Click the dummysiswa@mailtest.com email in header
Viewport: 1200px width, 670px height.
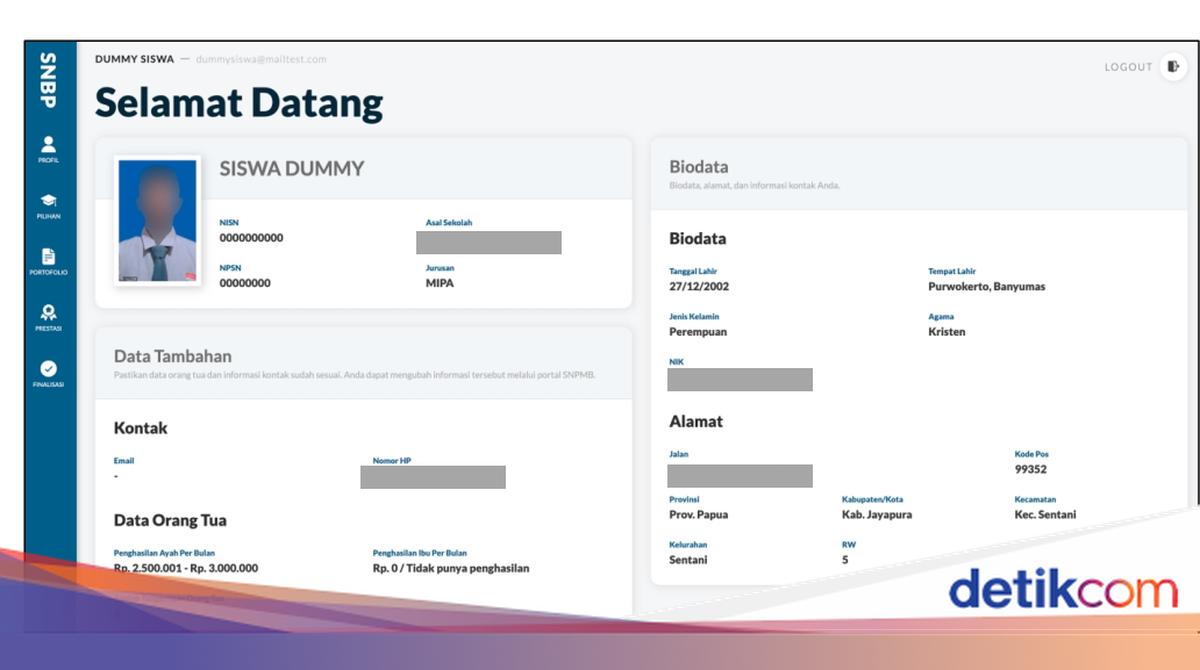pyautogui.click(x=261, y=59)
